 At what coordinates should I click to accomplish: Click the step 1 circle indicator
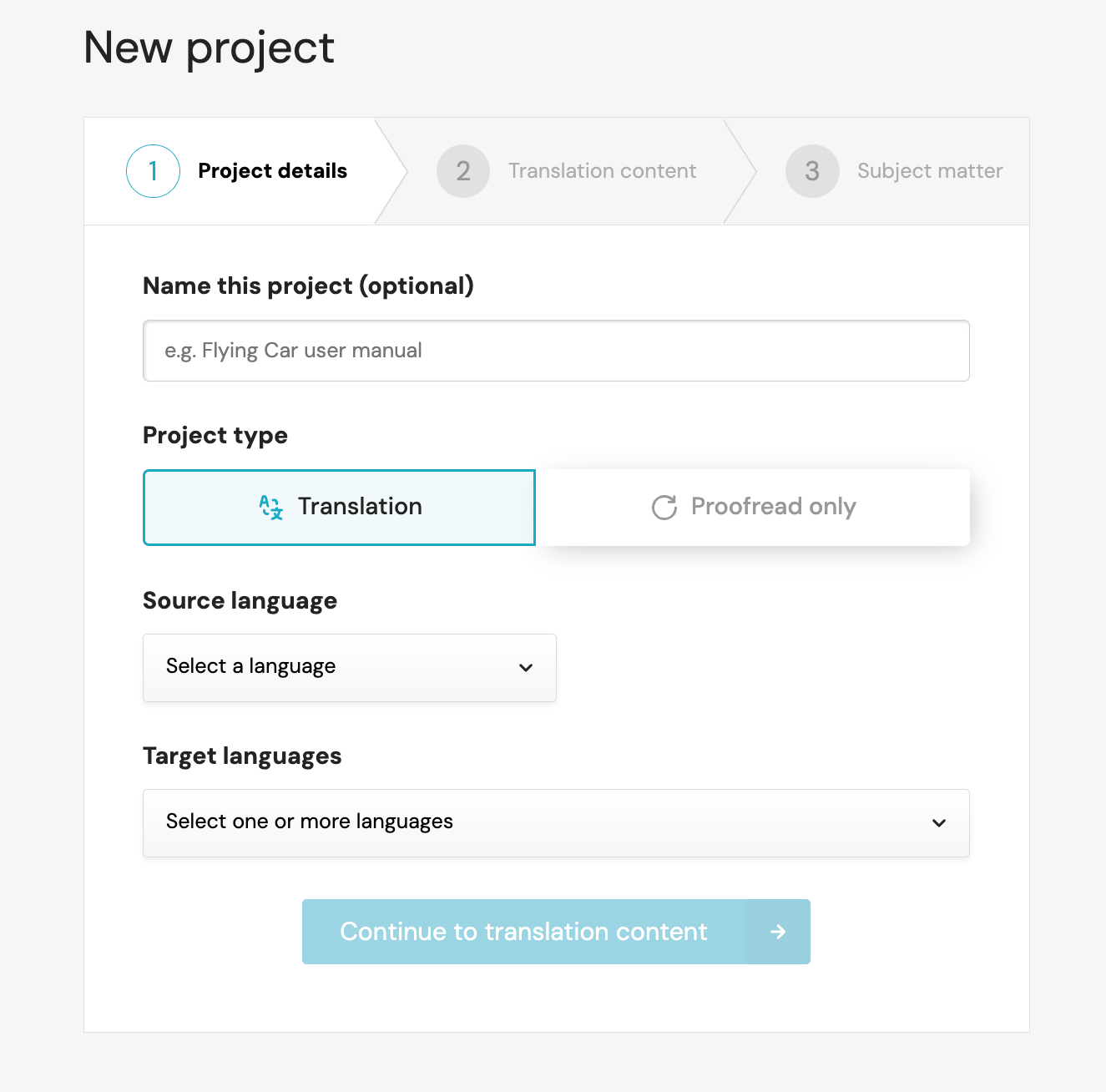pyautogui.click(x=153, y=170)
